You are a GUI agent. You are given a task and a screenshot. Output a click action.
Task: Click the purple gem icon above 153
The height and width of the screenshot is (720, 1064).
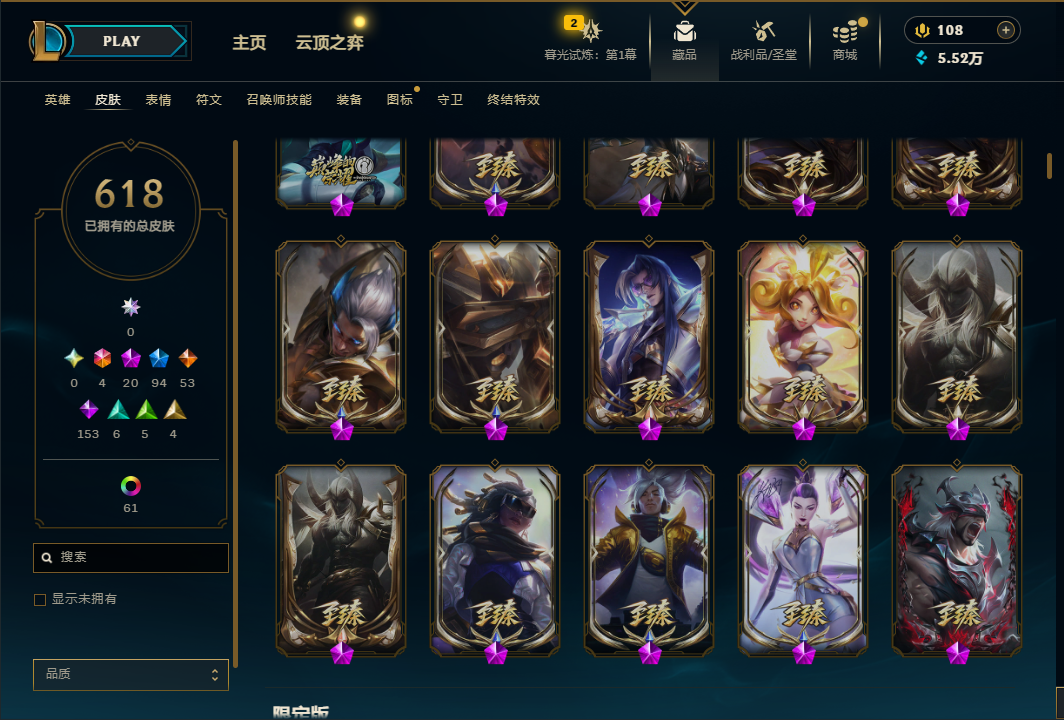pyautogui.click(x=89, y=409)
